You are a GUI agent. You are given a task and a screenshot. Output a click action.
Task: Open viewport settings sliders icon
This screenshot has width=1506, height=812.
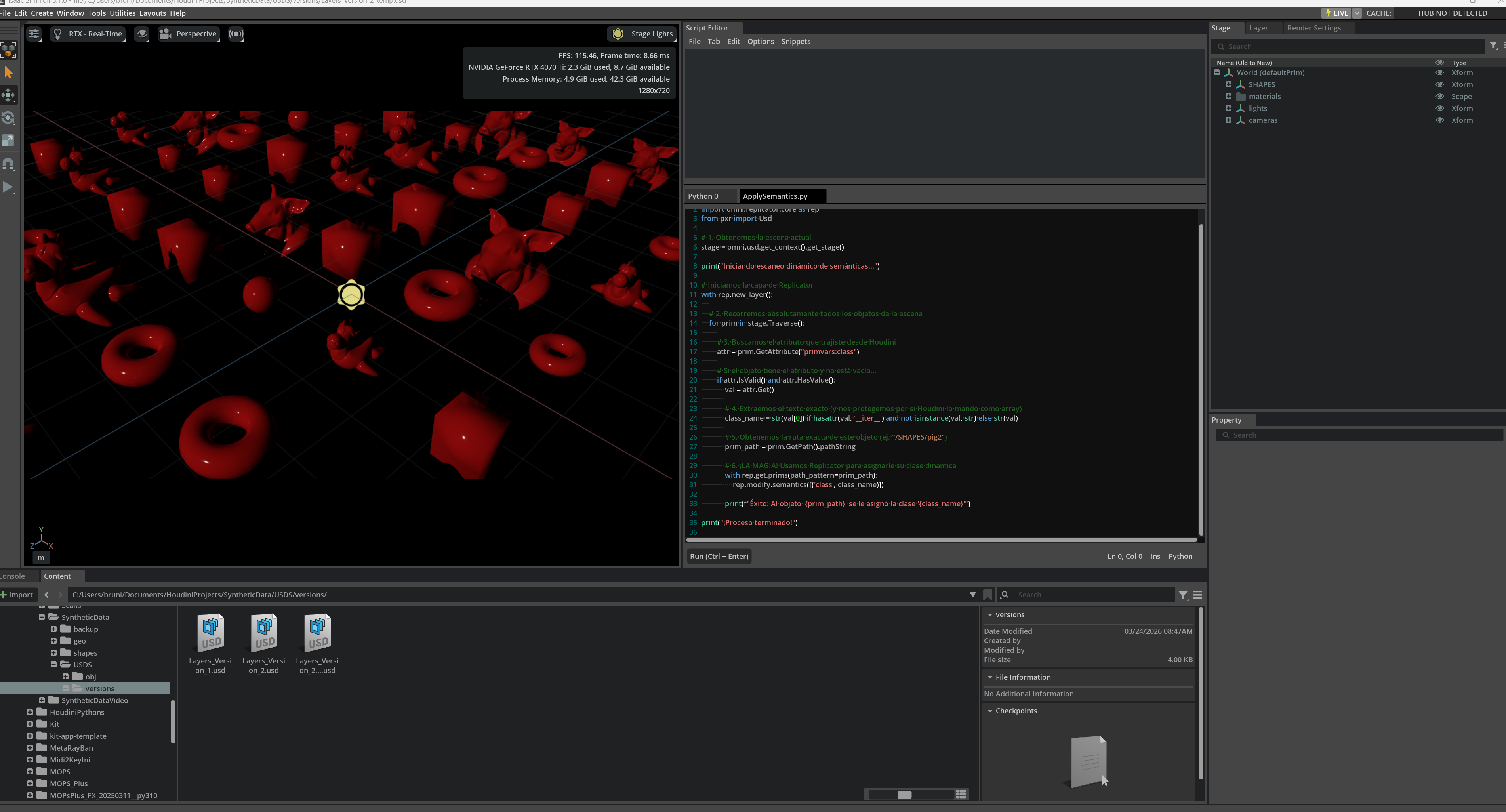[34, 34]
